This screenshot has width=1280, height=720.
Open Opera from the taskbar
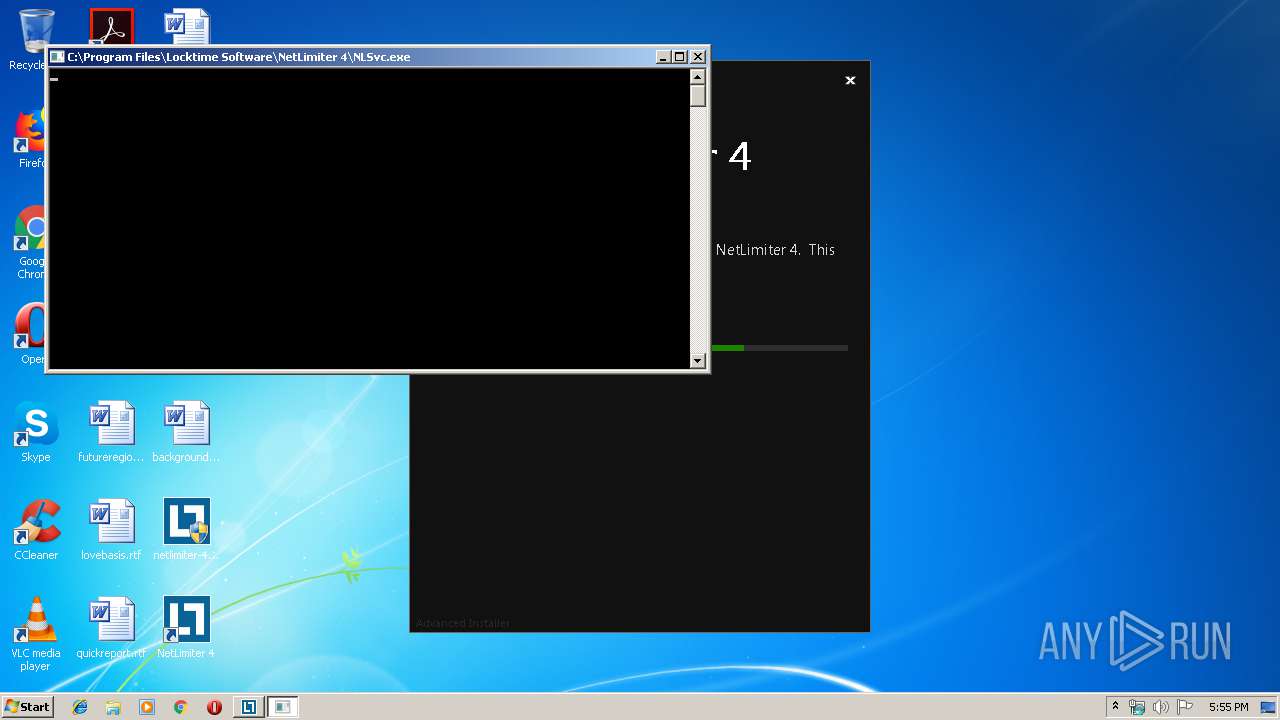tap(214, 707)
